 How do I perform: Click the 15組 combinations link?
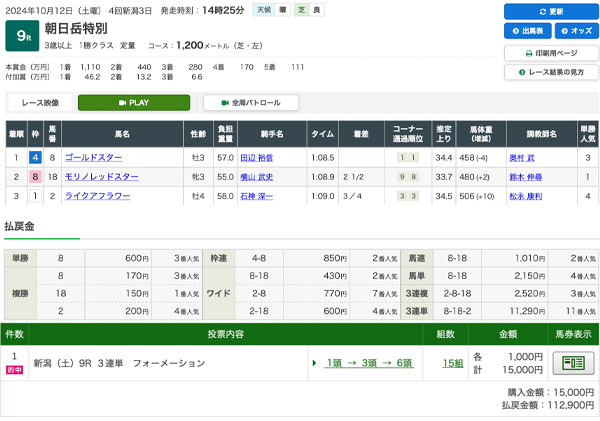click(453, 363)
